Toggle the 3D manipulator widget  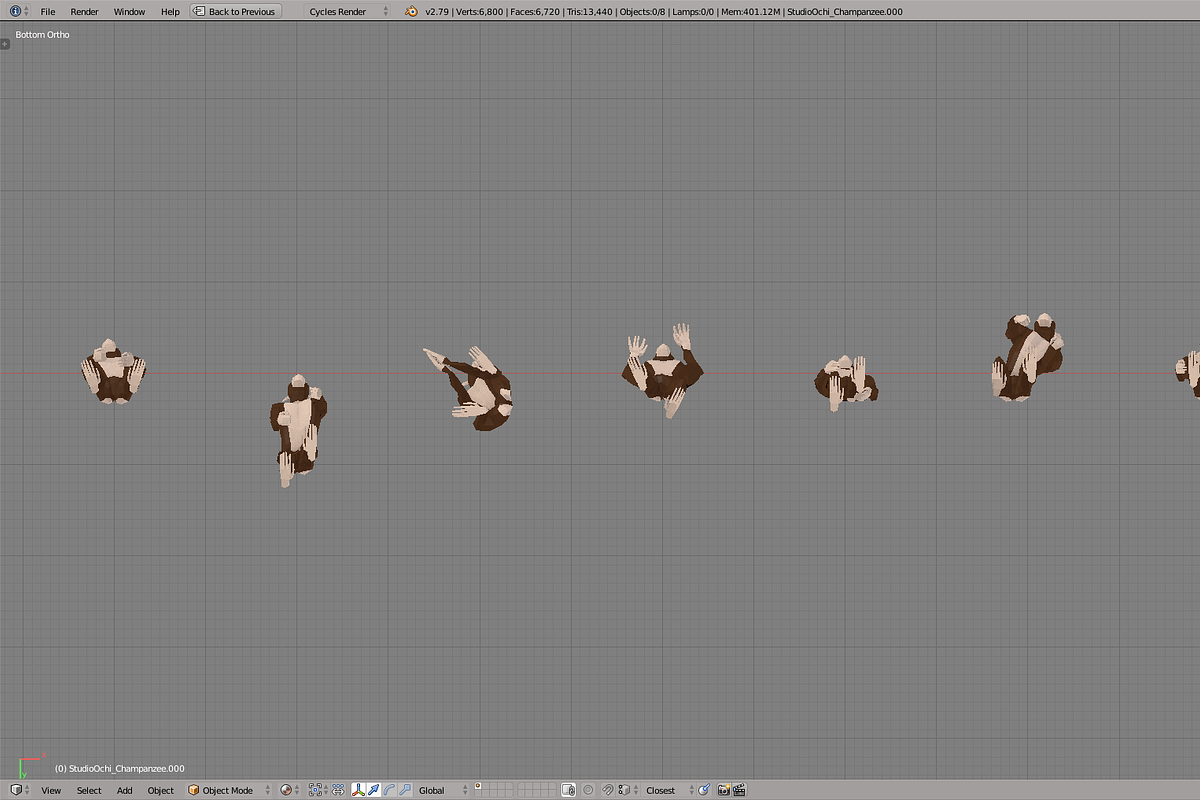click(x=357, y=790)
